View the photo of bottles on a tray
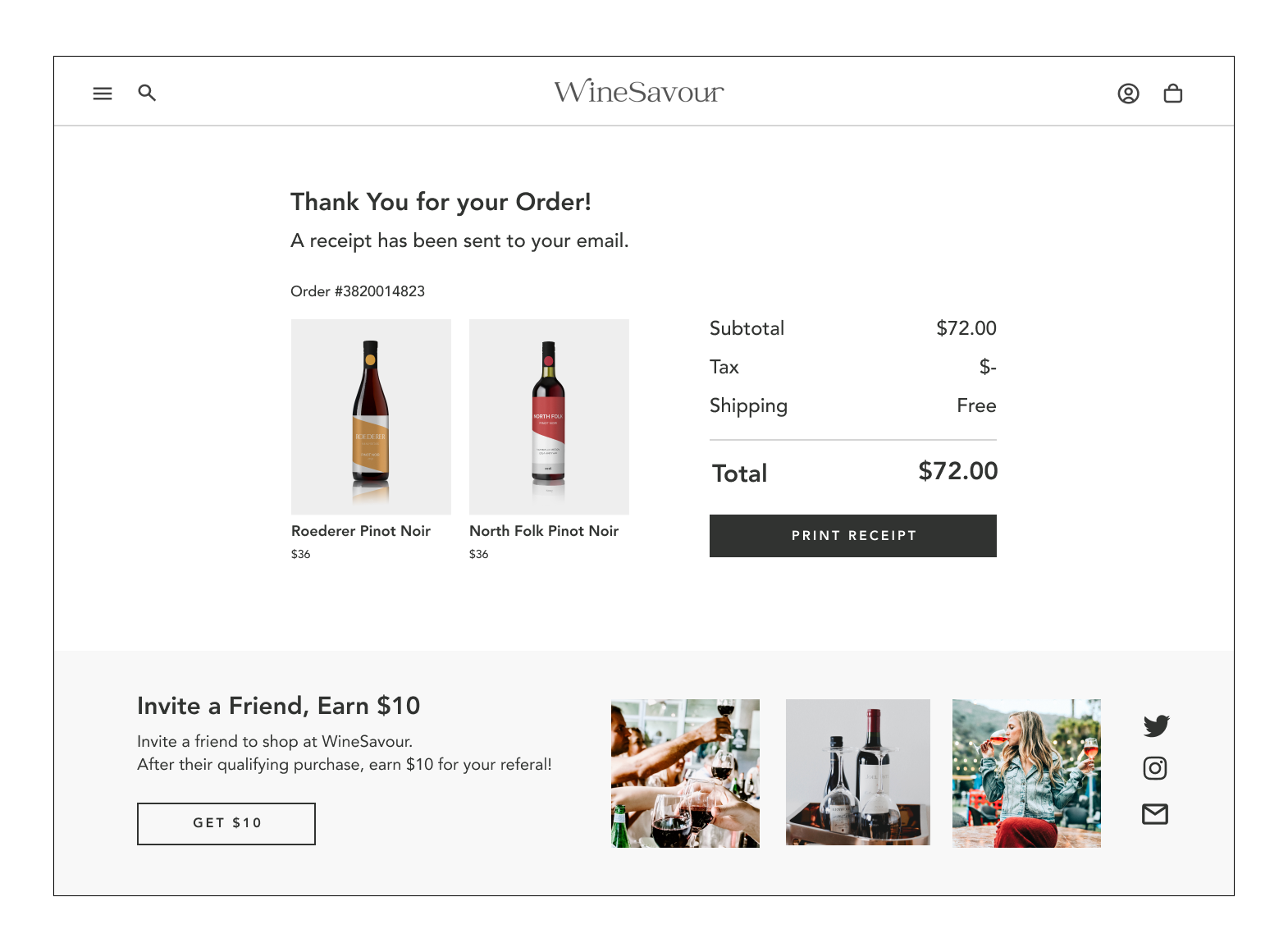Screen dimensions: 1288x952 coord(858,772)
